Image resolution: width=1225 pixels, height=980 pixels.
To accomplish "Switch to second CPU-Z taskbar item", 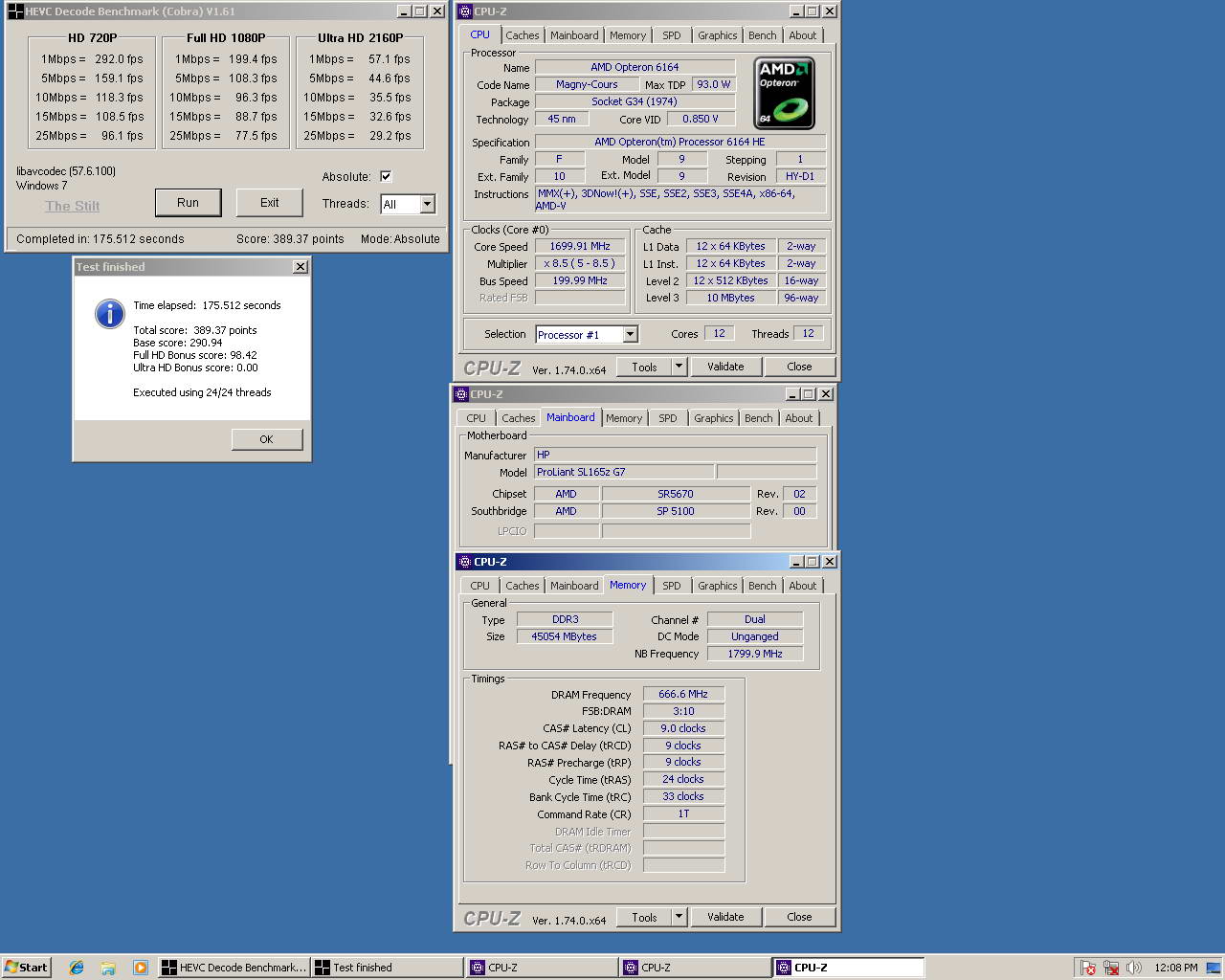I will (695, 968).
